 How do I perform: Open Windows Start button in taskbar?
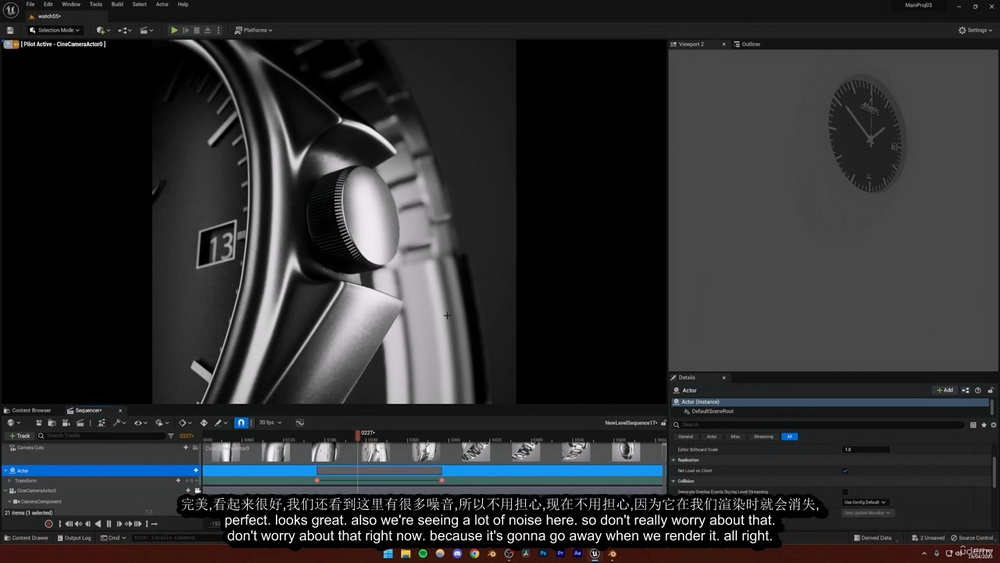(x=388, y=553)
